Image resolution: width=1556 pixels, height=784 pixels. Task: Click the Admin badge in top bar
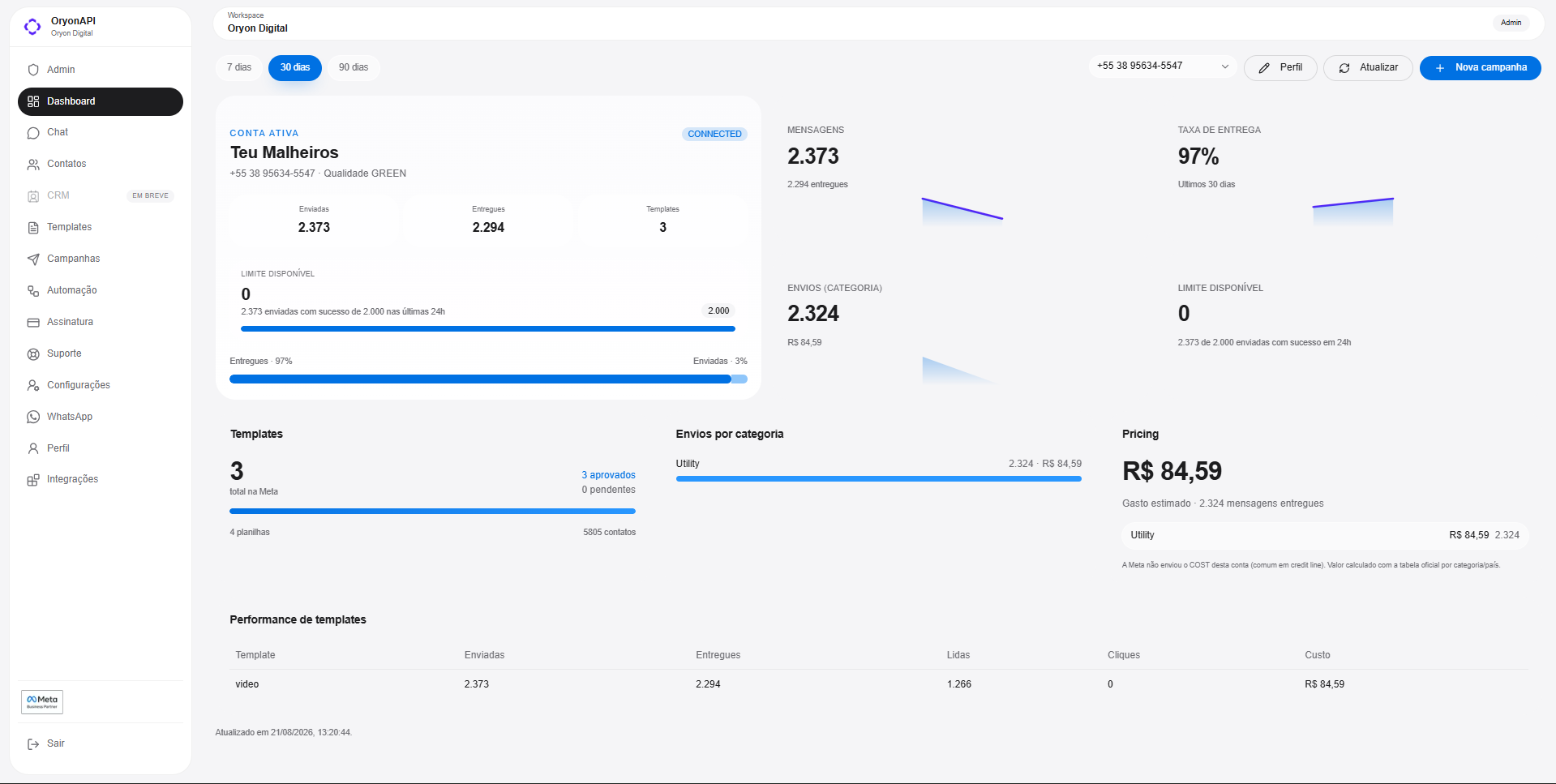(1511, 23)
